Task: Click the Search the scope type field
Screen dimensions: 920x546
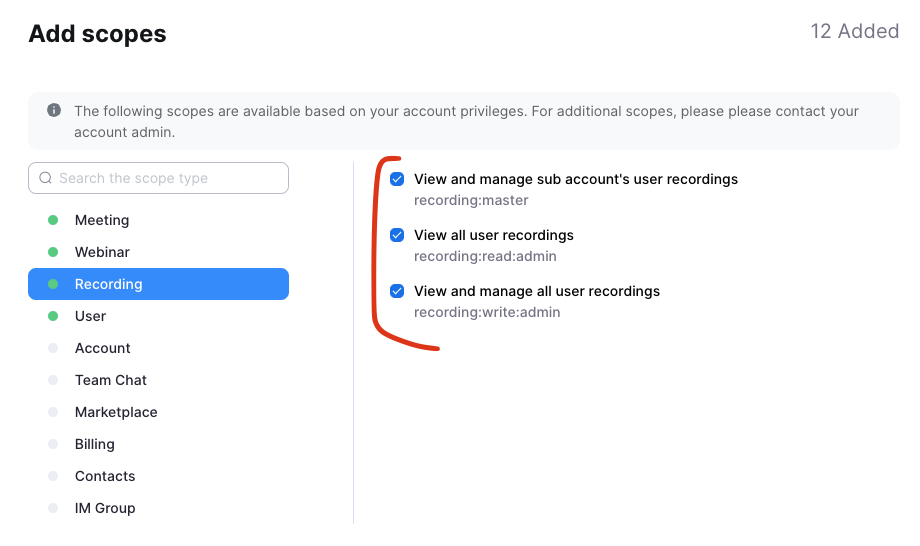Action: [x=158, y=178]
